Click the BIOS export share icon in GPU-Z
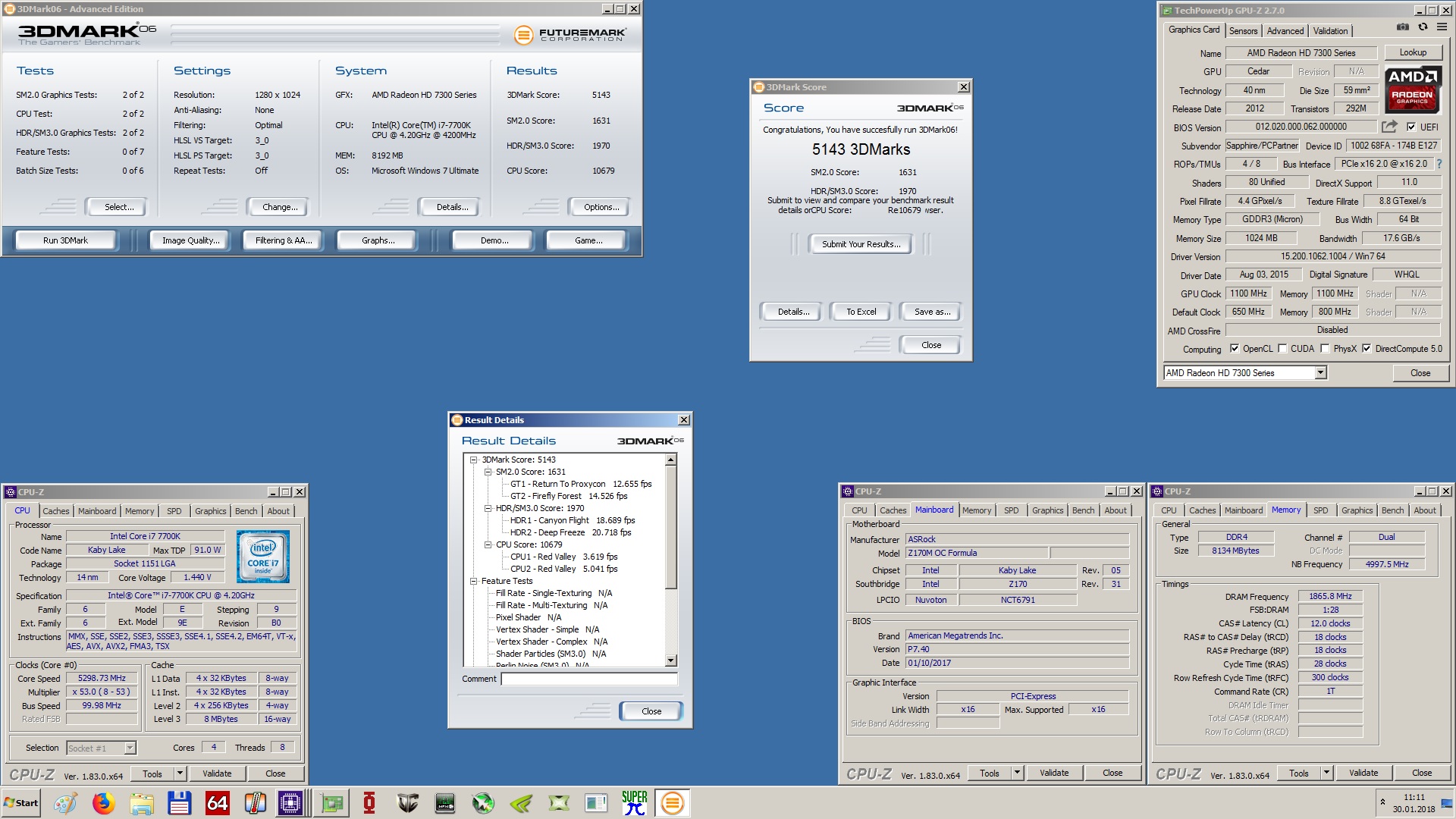 click(1389, 127)
